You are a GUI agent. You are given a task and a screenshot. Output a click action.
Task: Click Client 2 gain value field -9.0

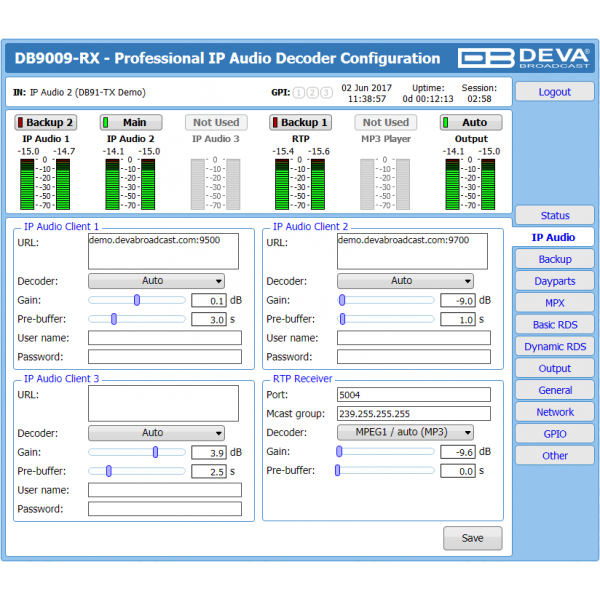458,301
